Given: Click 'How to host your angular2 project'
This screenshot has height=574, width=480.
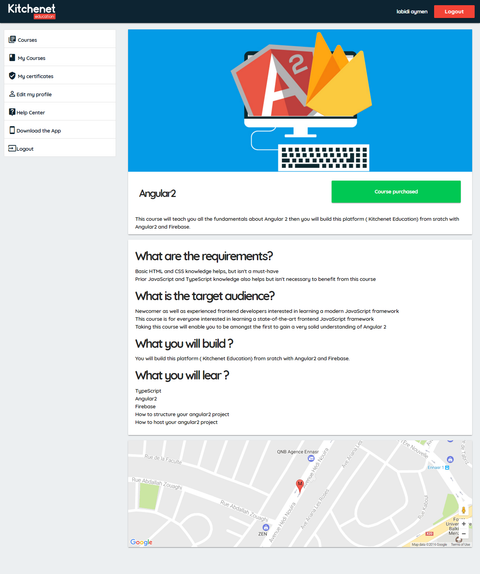Looking at the screenshot, I should (x=176, y=422).
